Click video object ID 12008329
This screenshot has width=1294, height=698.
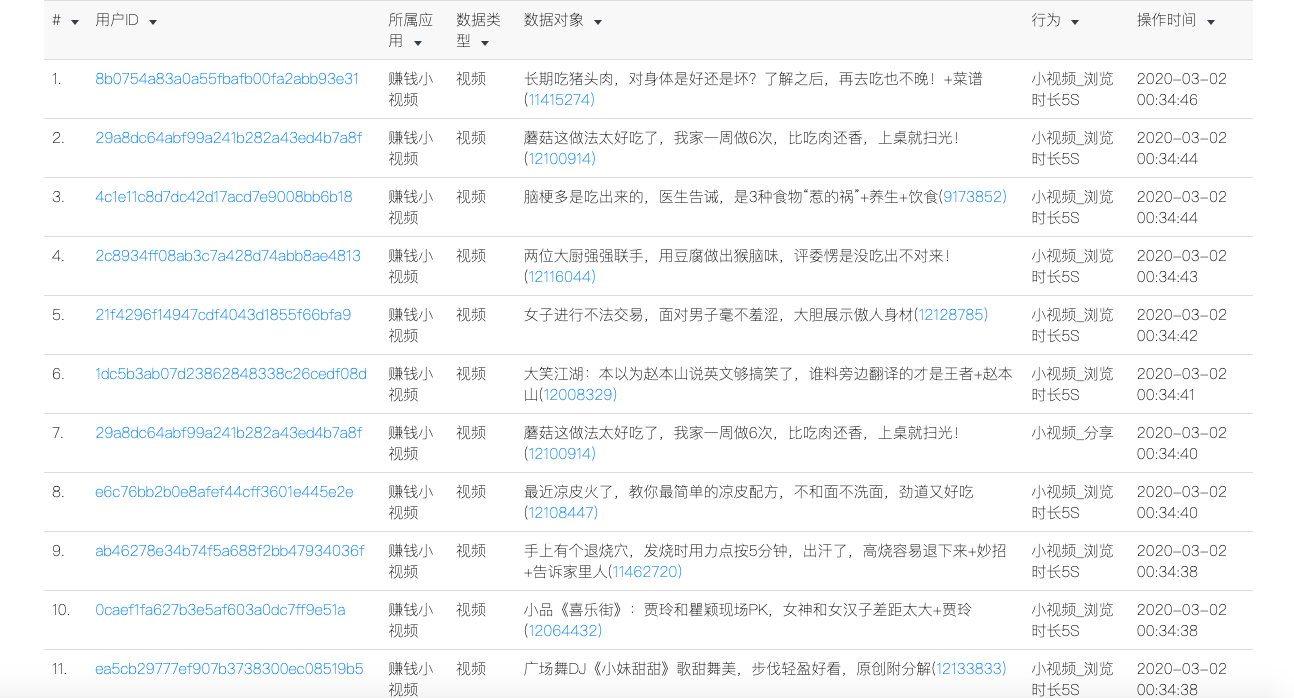click(x=578, y=395)
